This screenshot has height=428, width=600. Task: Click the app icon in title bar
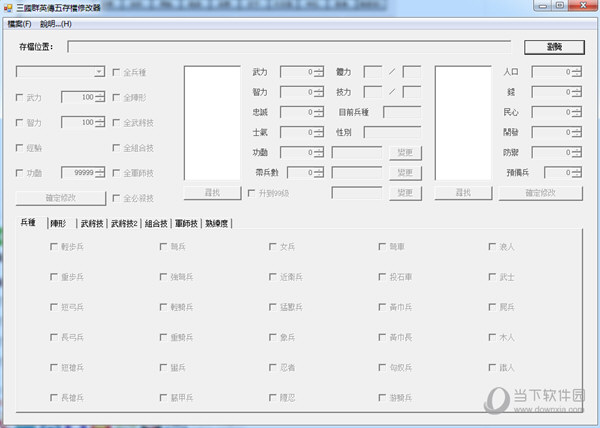click(7, 7)
